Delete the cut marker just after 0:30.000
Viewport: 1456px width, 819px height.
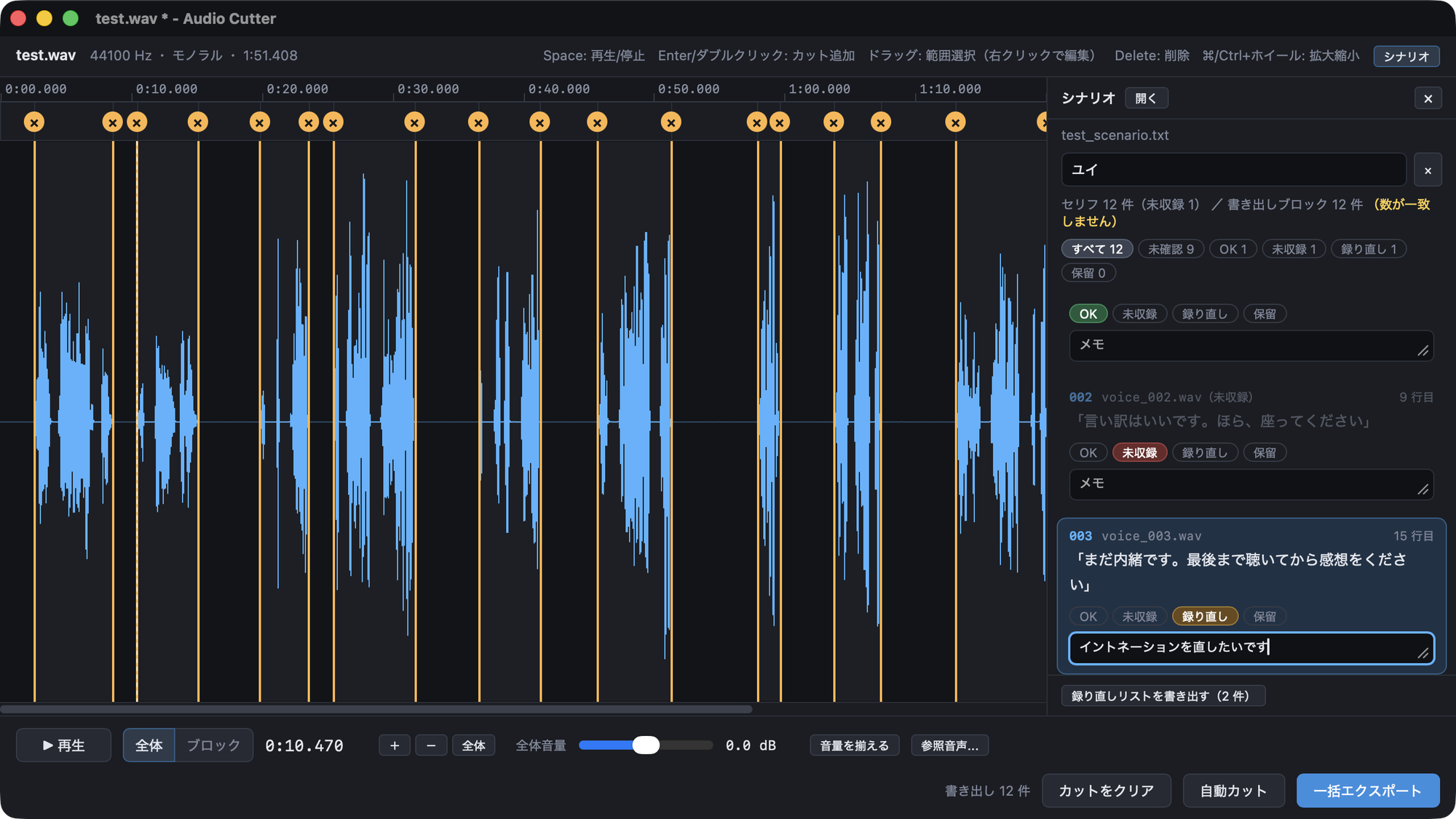(x=415, y=122)
